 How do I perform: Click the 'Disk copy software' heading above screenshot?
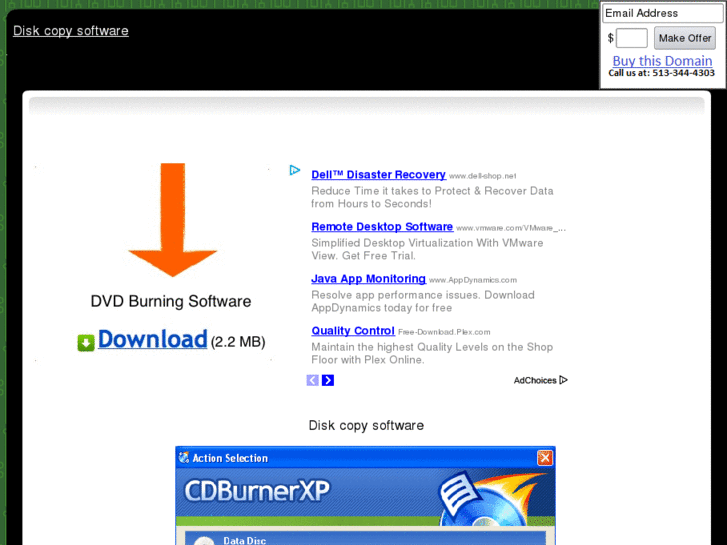click(366, 425)
